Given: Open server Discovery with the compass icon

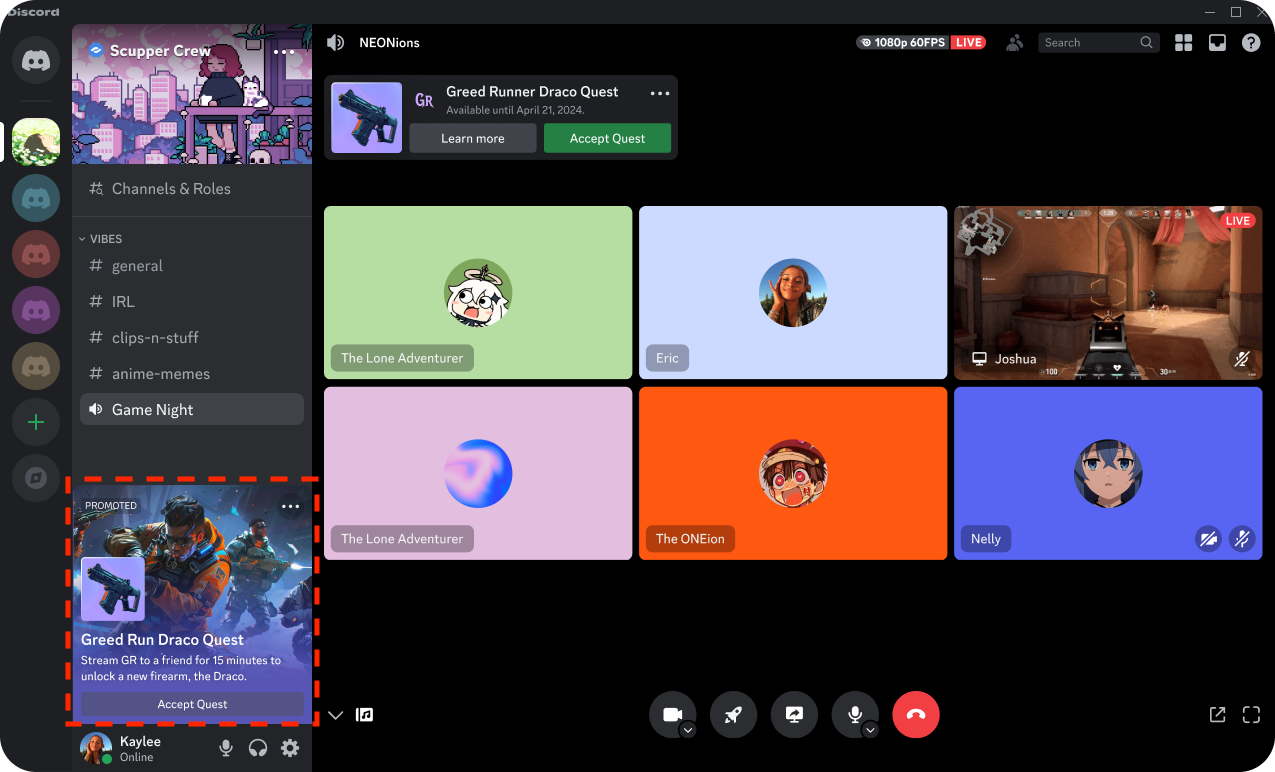Looking at the screenshot, I should pos(35,478).
